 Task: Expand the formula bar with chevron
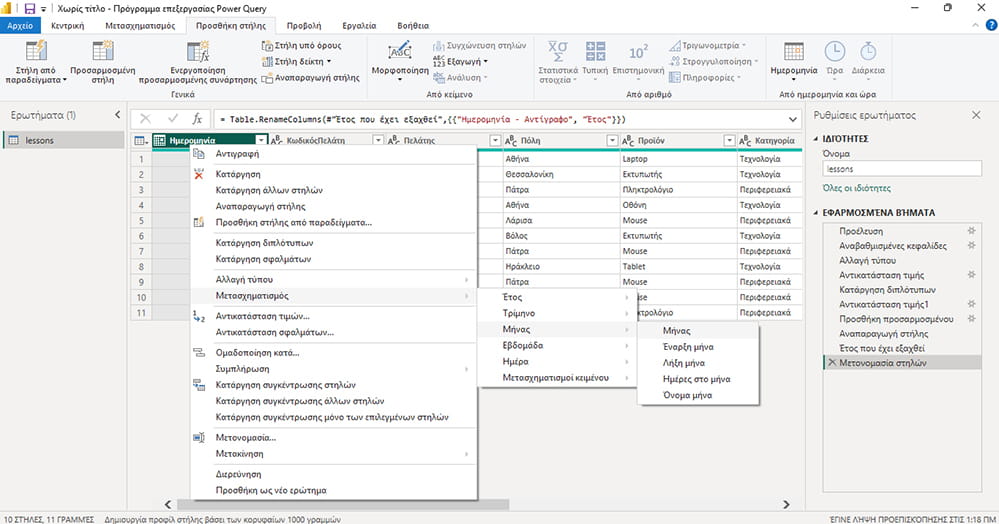pos(793,119)
